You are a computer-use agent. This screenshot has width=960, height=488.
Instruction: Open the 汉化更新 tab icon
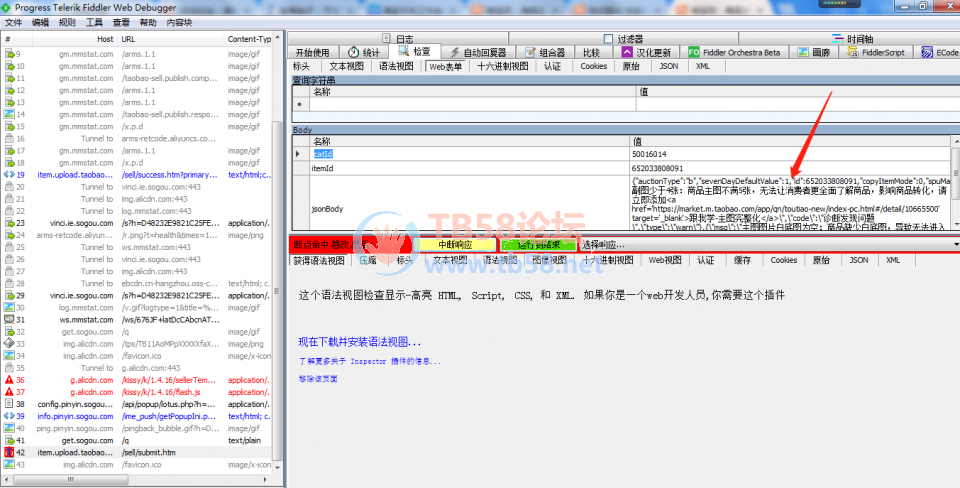pyautogui.click(x=626, y=53)
